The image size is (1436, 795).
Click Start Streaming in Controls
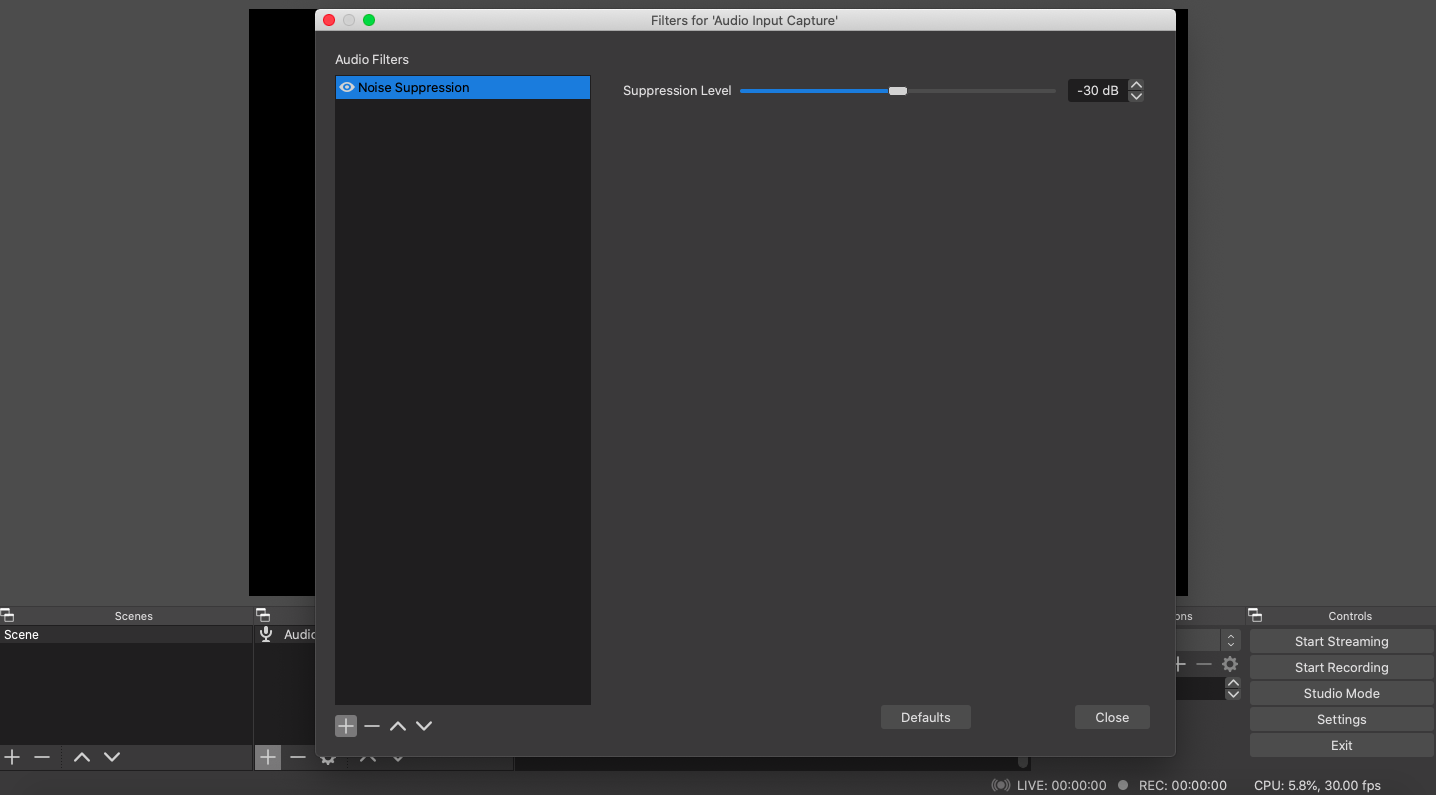coord(1341,641)
